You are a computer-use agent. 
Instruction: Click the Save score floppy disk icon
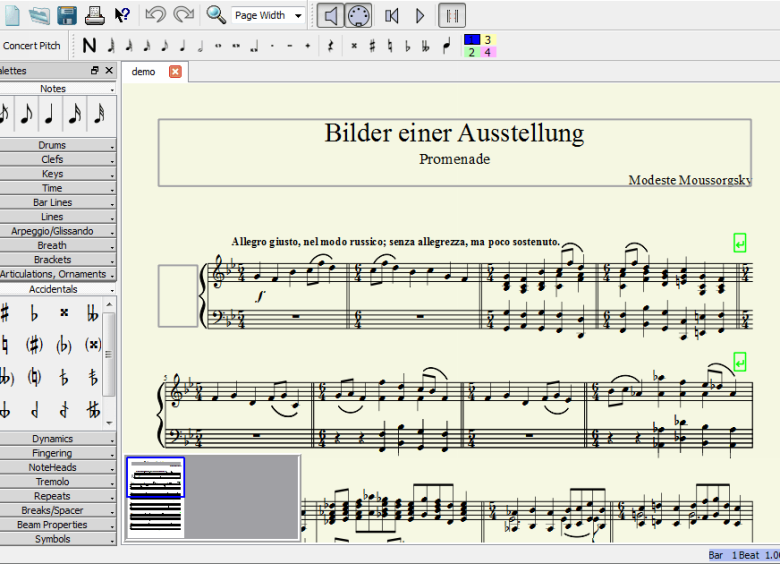[x=67, y=15]
